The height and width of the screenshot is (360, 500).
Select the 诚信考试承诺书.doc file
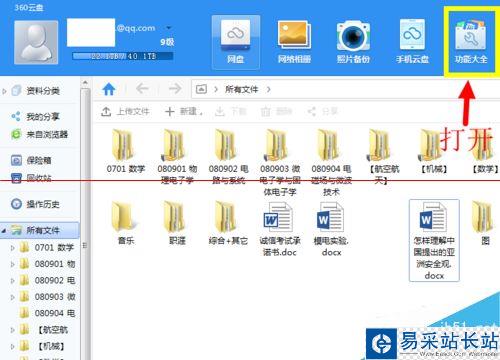[280, 229]
